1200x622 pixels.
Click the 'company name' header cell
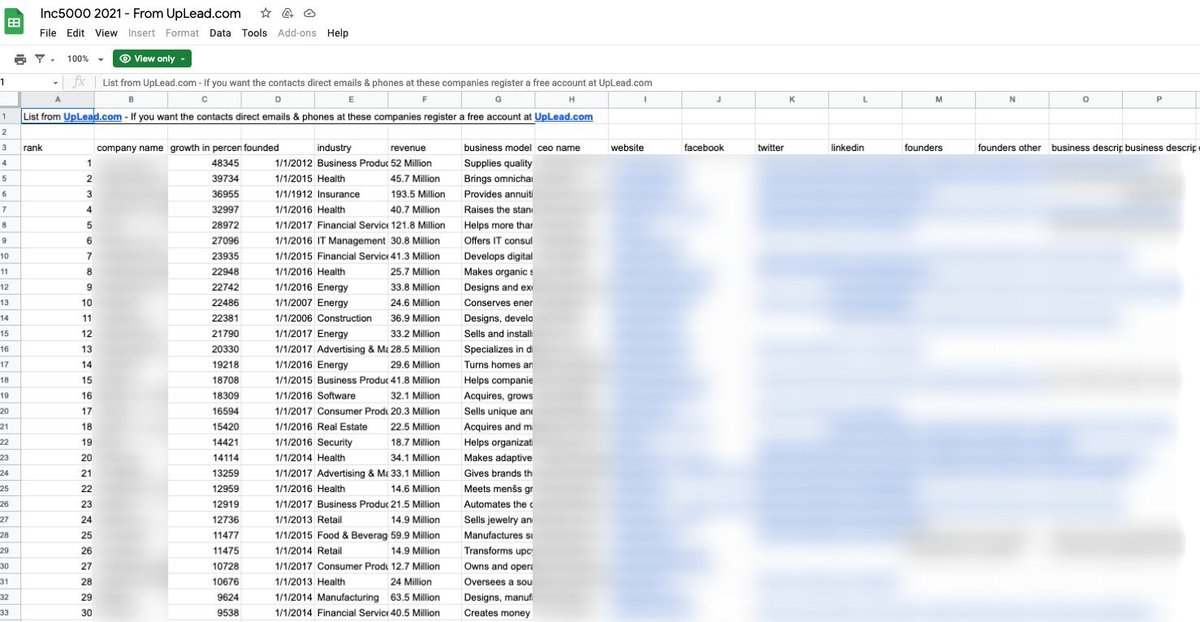(131, 147)
